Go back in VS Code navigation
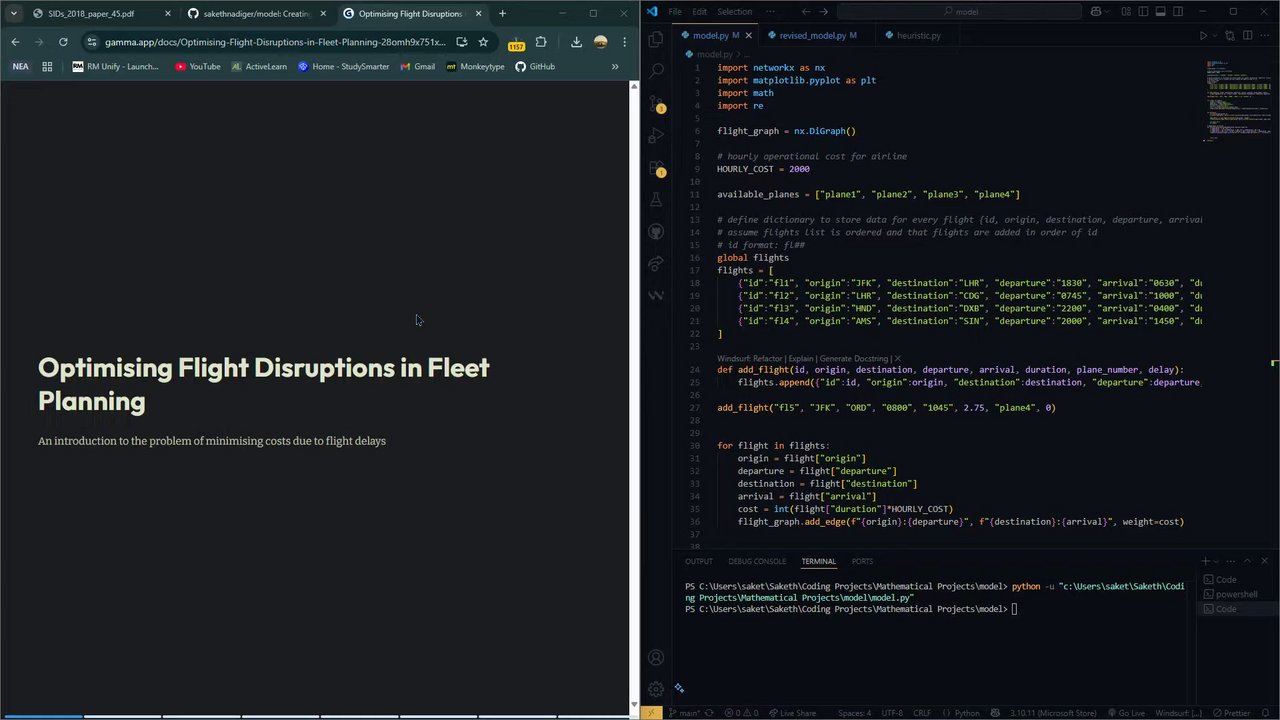 [806, 12]
